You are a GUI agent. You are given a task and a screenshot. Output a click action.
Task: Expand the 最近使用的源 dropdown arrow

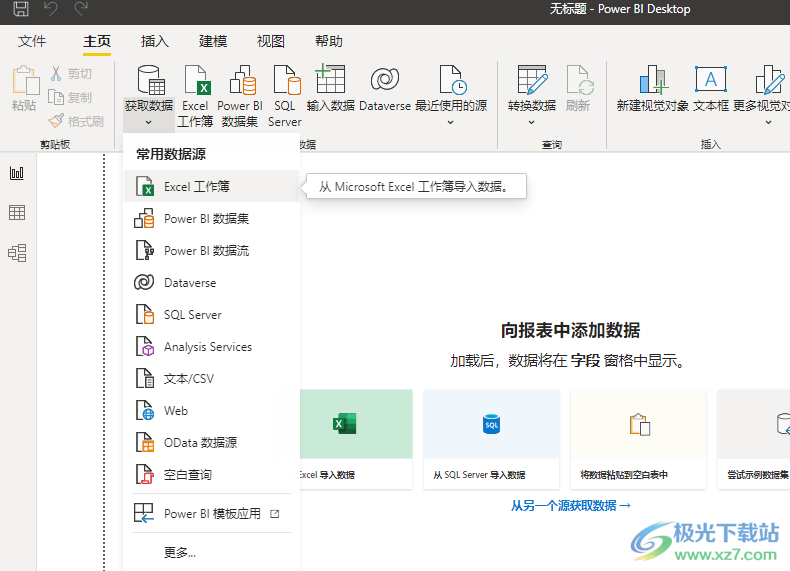[450, 122]
